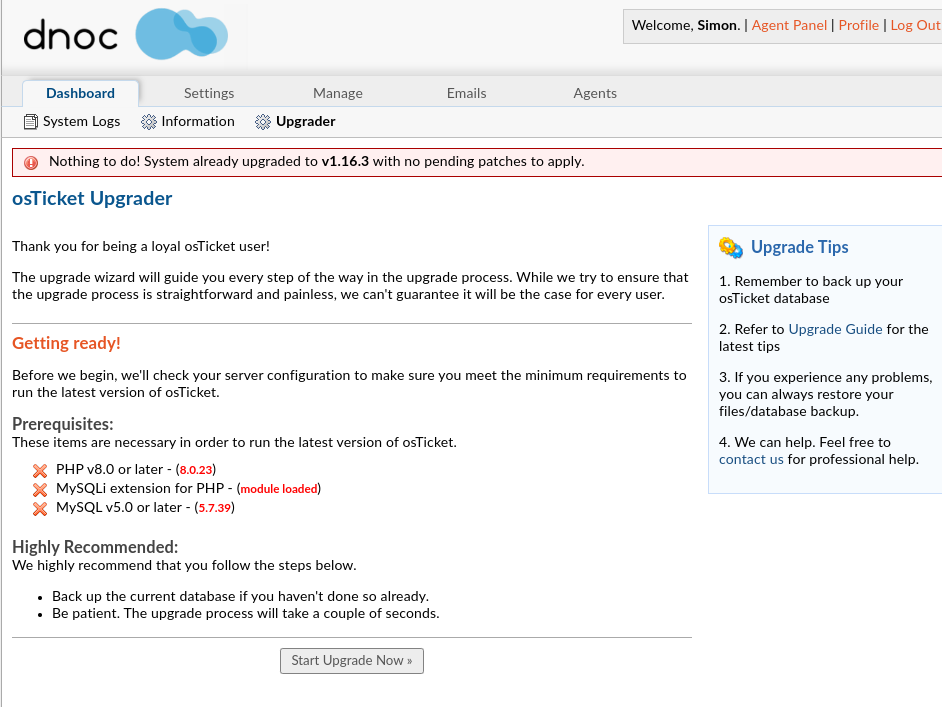
Task: Click the red X beside MySQL v5.0 requirement
Action: [x=40, y=509]
